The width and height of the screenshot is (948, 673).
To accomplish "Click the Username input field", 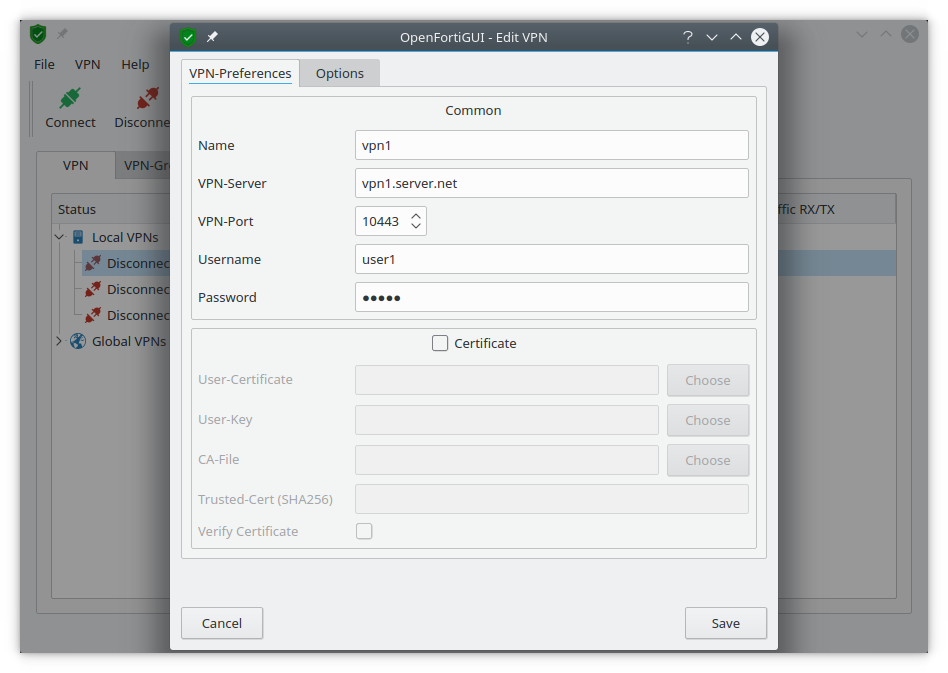I will tap(551, 259).
